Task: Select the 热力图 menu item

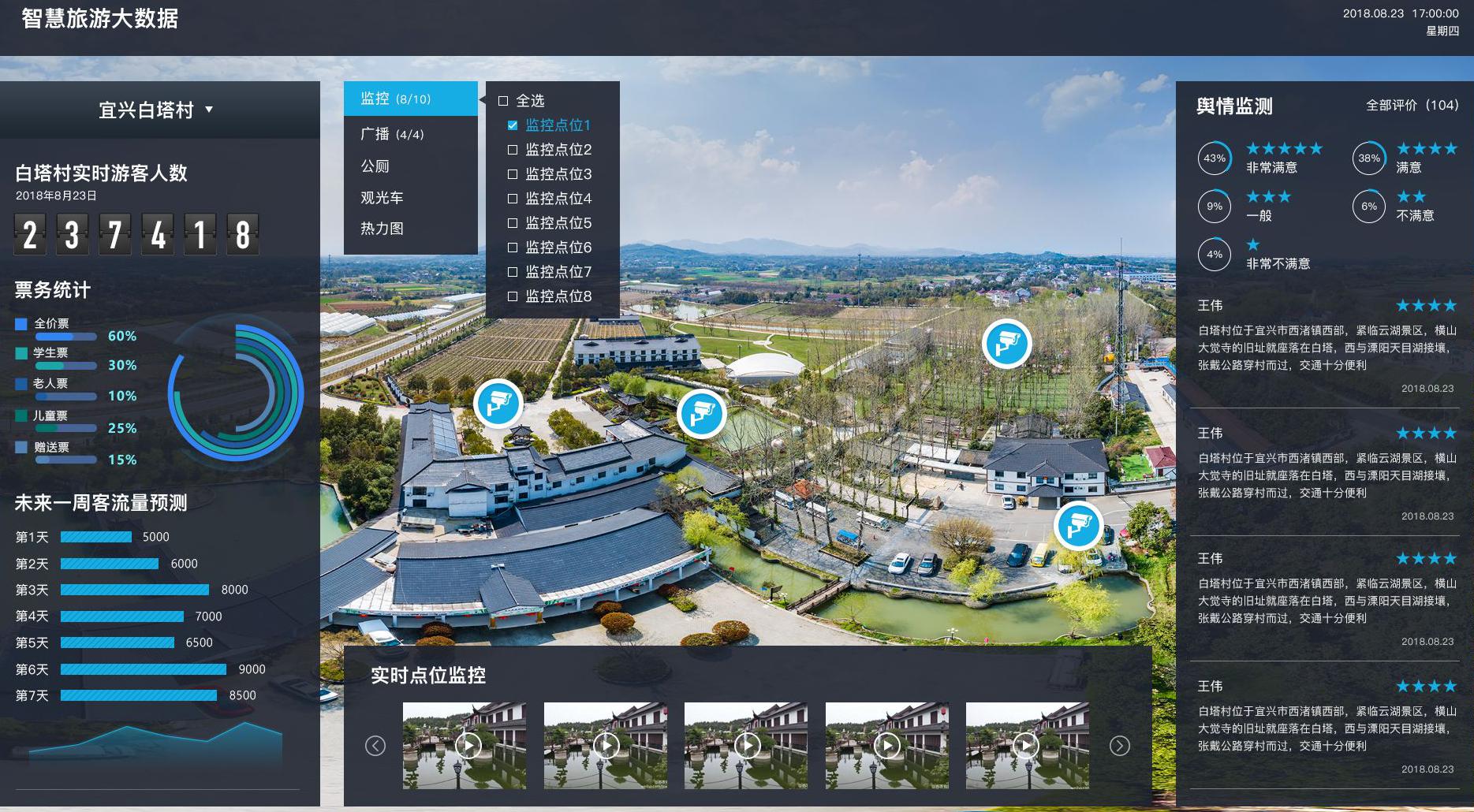Action: (x=382, y=229)
